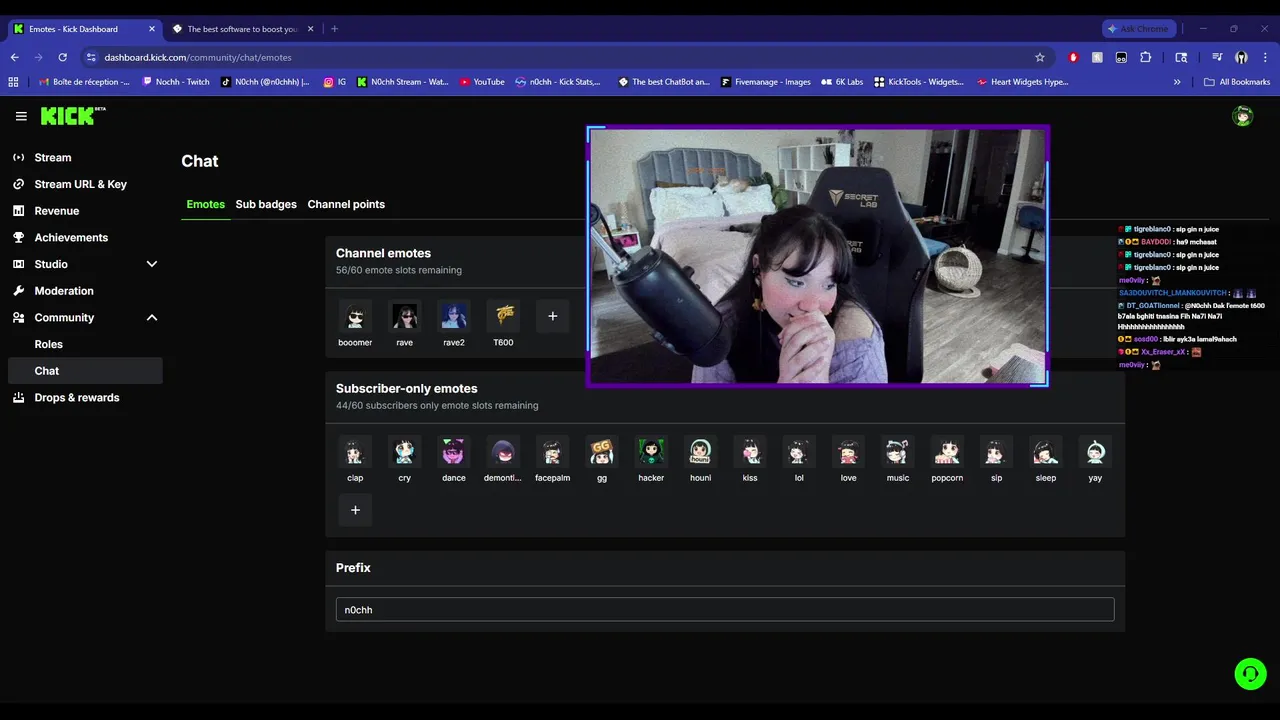1280x720 pixels.
Task: Open the profile avatar menu
Action: [x=1243, y=116]
